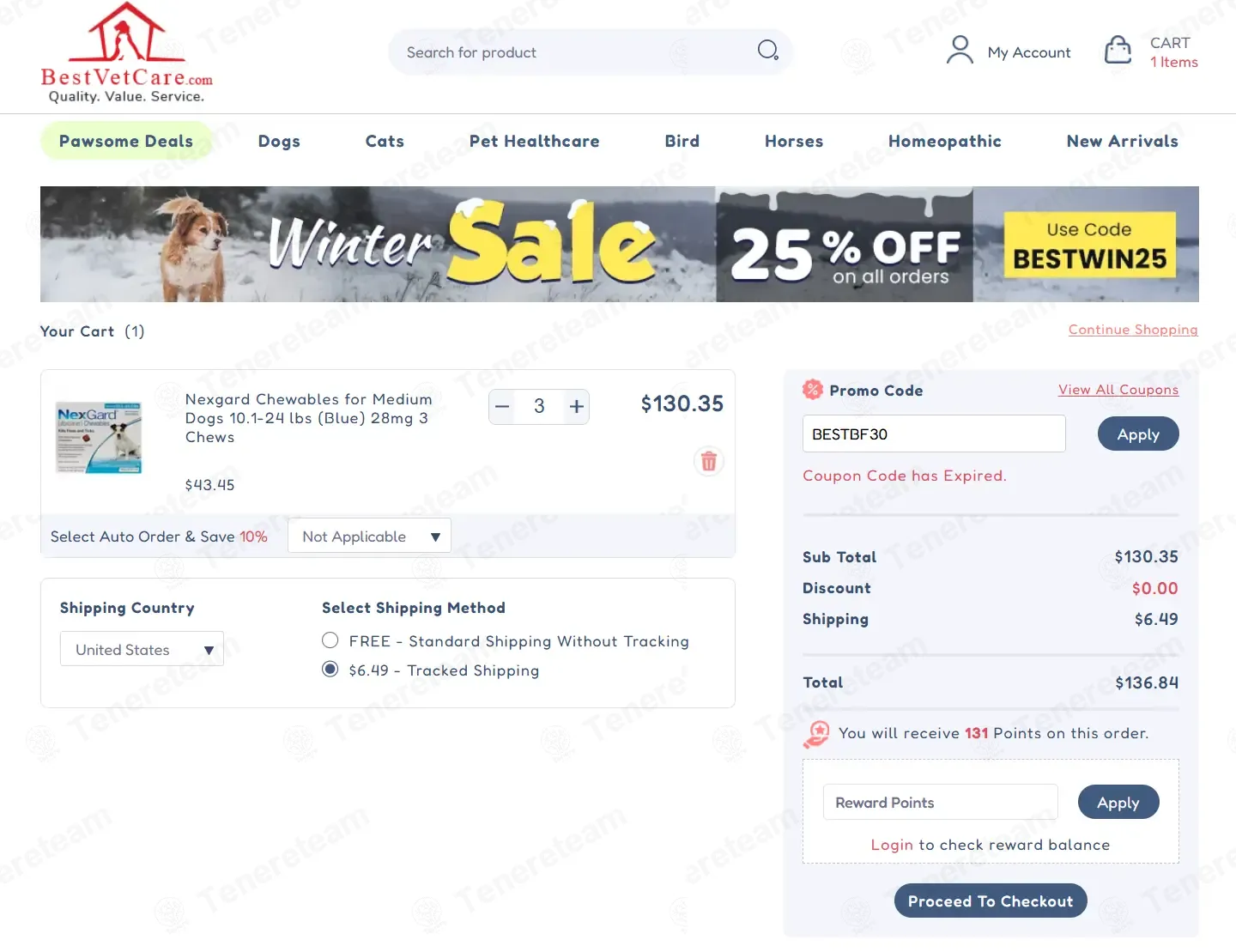Image resolution: width=1236 pixels, height=952 pixels.
Task: Click the Nexgard Chewables product title
Action: point(309,418)
